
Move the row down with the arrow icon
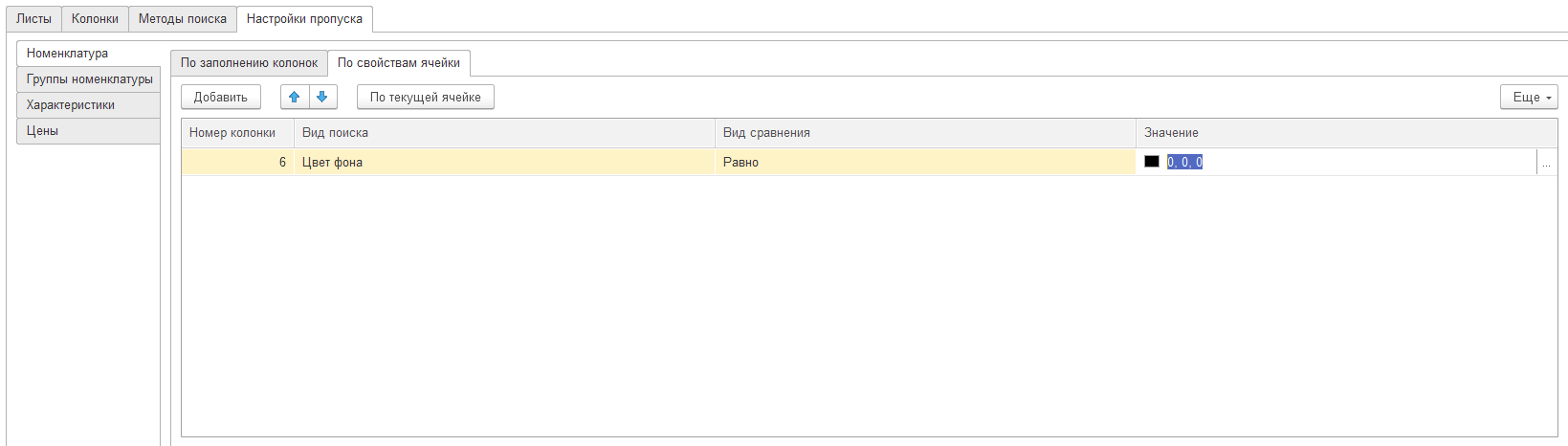tap(322, 97)
